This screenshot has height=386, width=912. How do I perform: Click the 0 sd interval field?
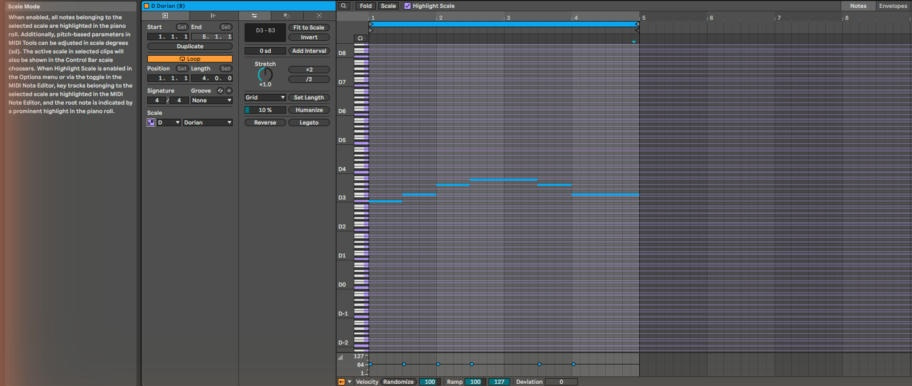coord(265,51)
